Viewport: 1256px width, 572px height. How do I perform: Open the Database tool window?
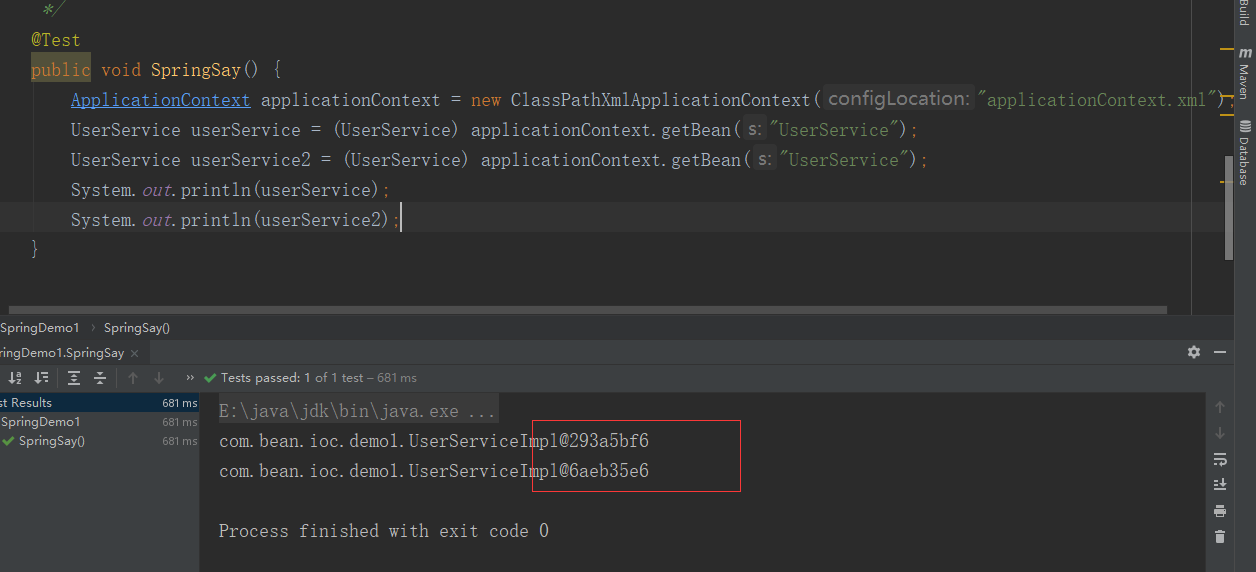coord(1244,153)
